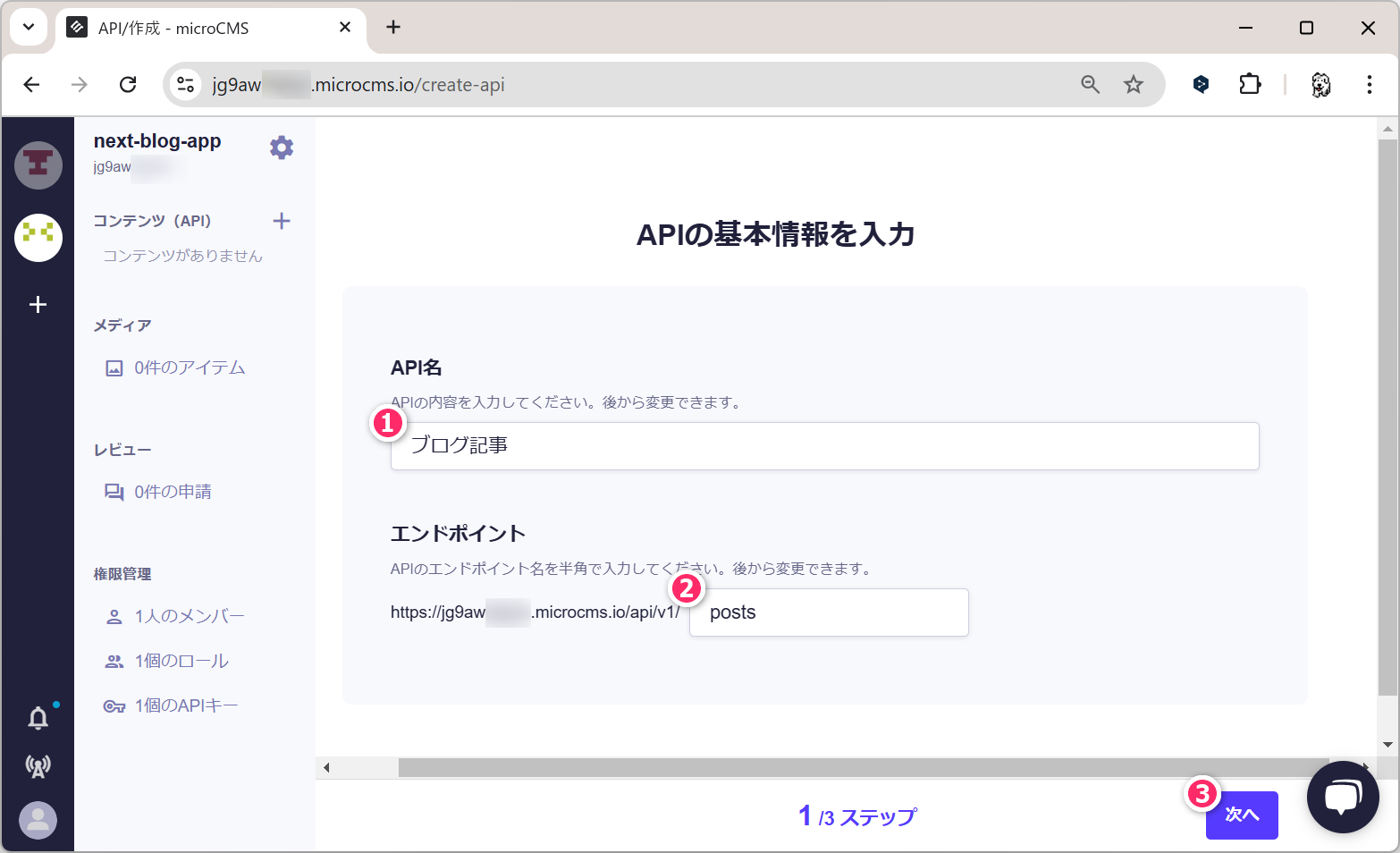Click the broadcast antenna icon in sidebar

coord(38,766)
